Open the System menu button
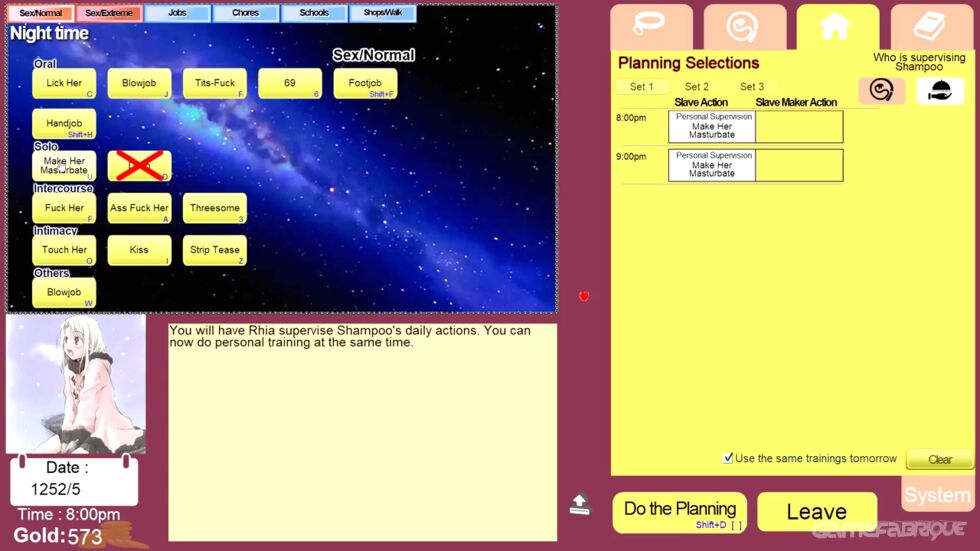Viewport: 980px width, 551px height. [937, 495]
